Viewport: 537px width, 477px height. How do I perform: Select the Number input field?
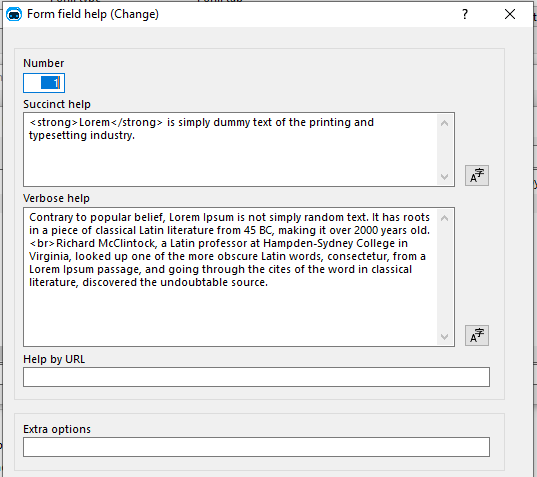pyautogui.click(x=44, y=83)
